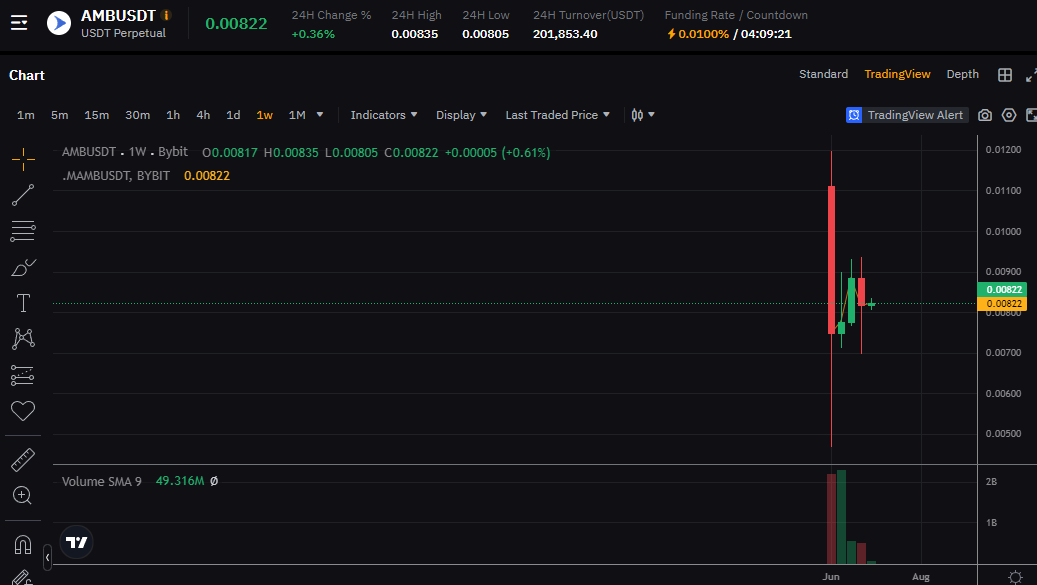
Task: Expand more timeframes arrow after 1M
Action: (320, 115)
